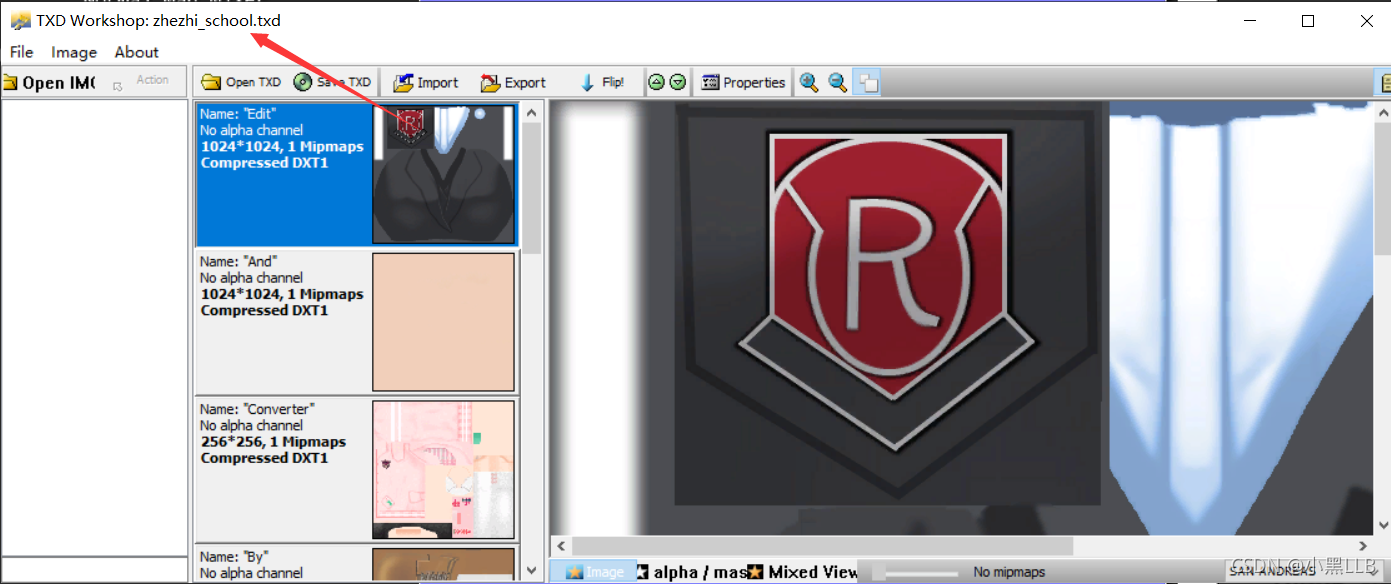Click the Open IMG button
The image size is (1391, 584).
pyautogui.click(x=49, y=83)
